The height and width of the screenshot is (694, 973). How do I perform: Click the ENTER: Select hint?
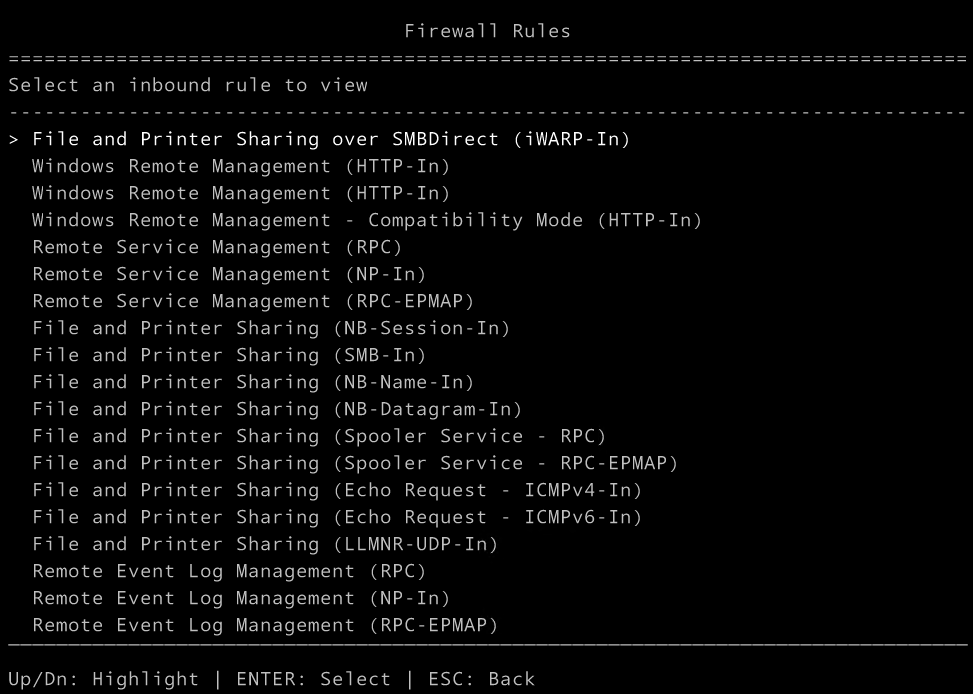(x=313, y=680)
